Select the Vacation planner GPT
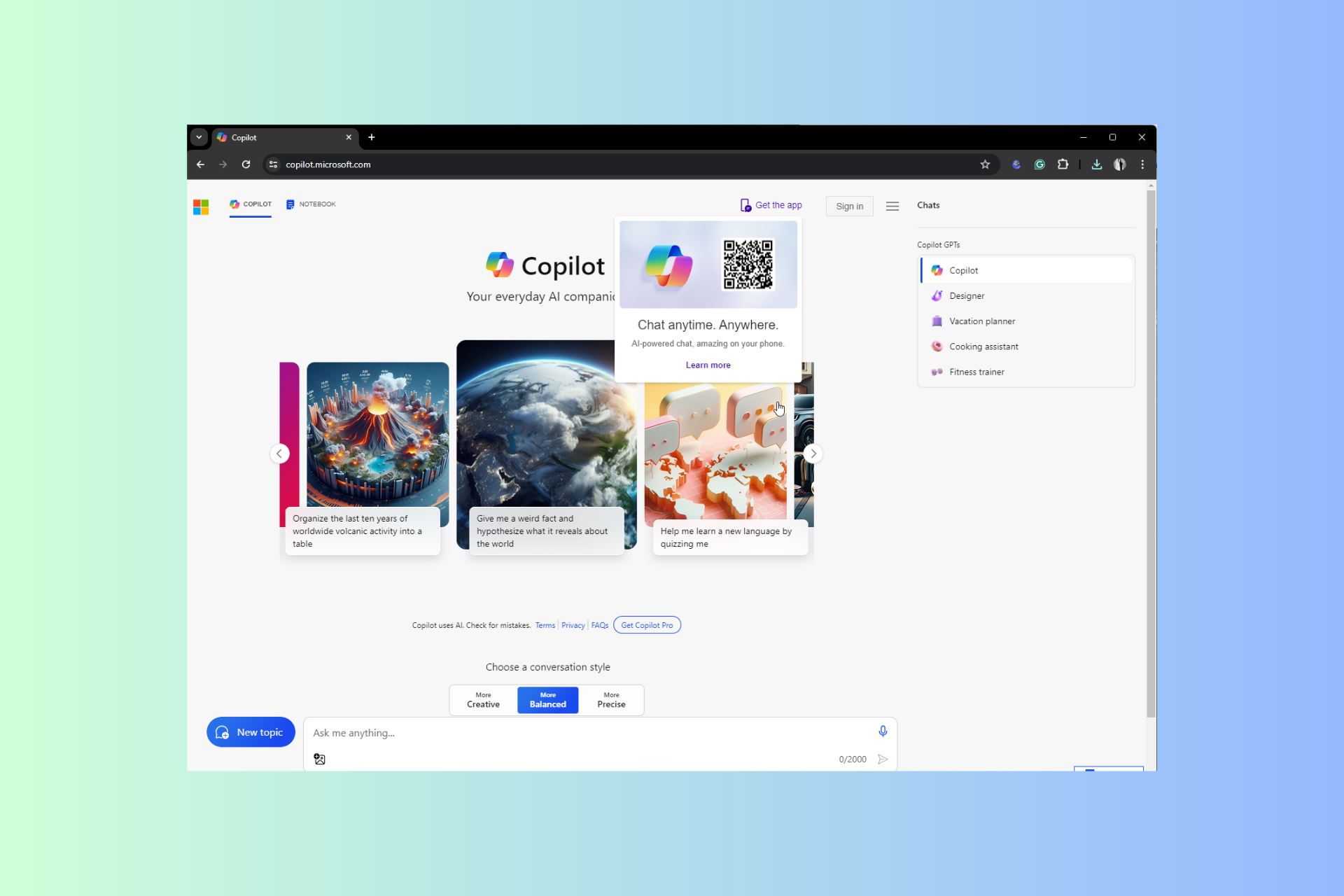1344x896 pixels. point(1026,321)
